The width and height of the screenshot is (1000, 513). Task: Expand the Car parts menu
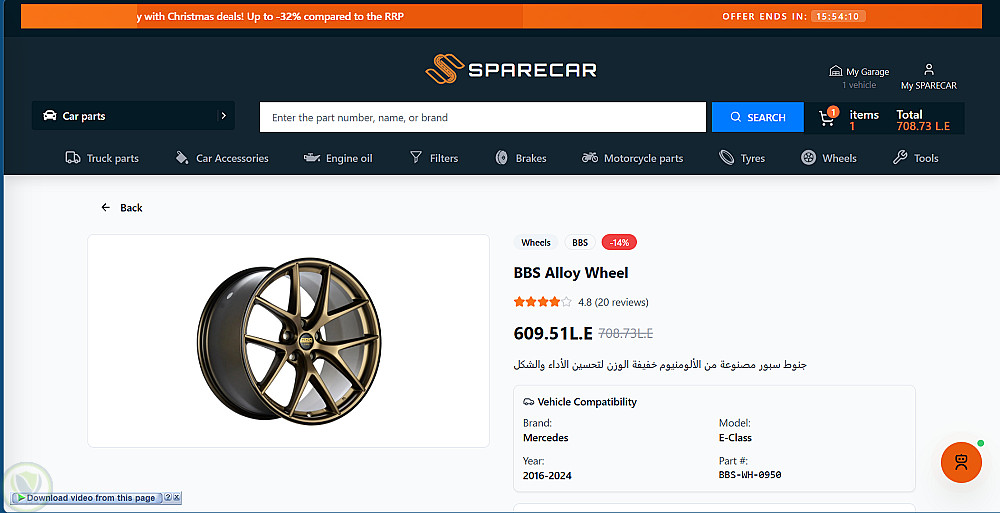coord(133,115)
